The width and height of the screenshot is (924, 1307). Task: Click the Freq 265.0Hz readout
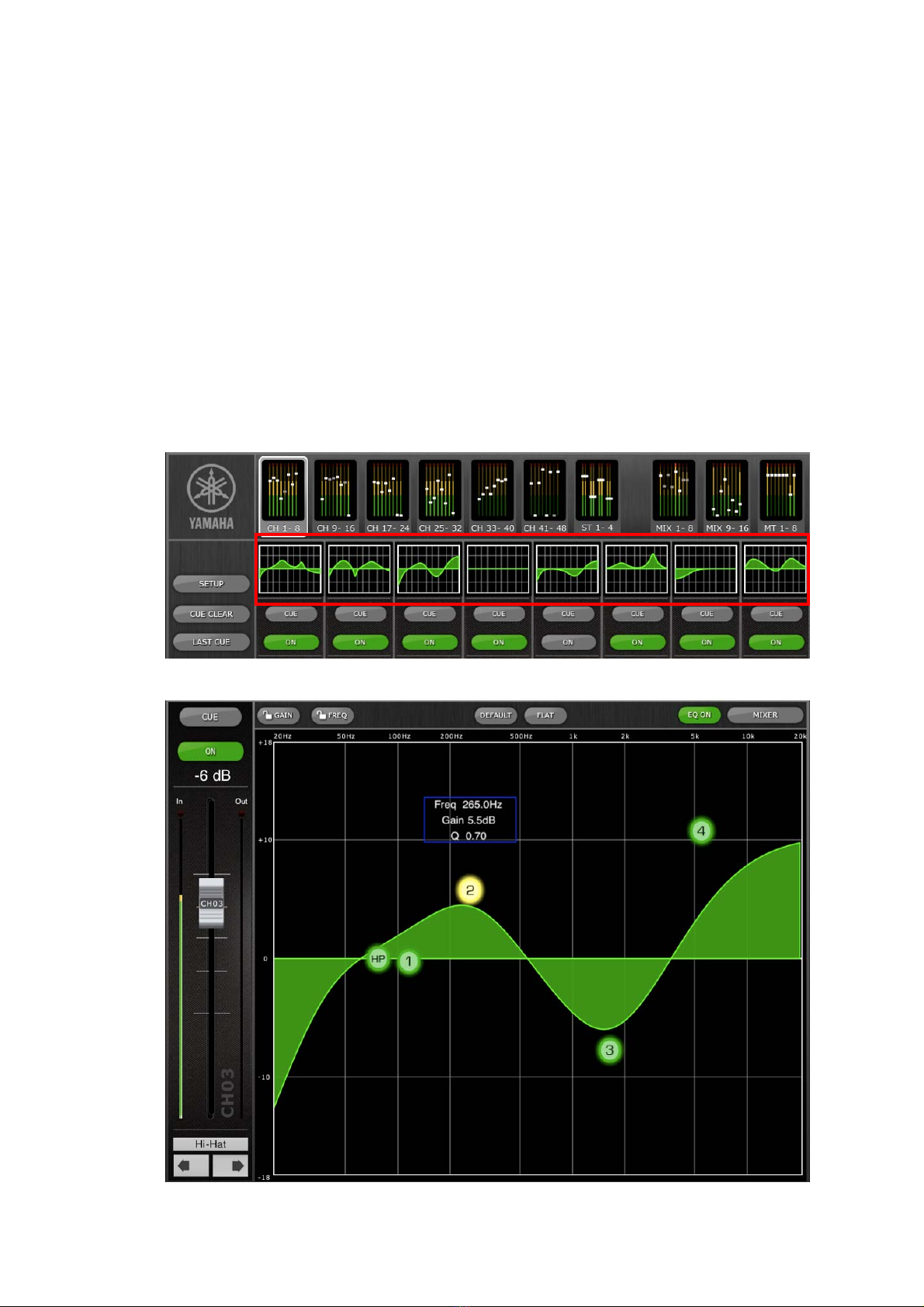(x=468, y=805)
